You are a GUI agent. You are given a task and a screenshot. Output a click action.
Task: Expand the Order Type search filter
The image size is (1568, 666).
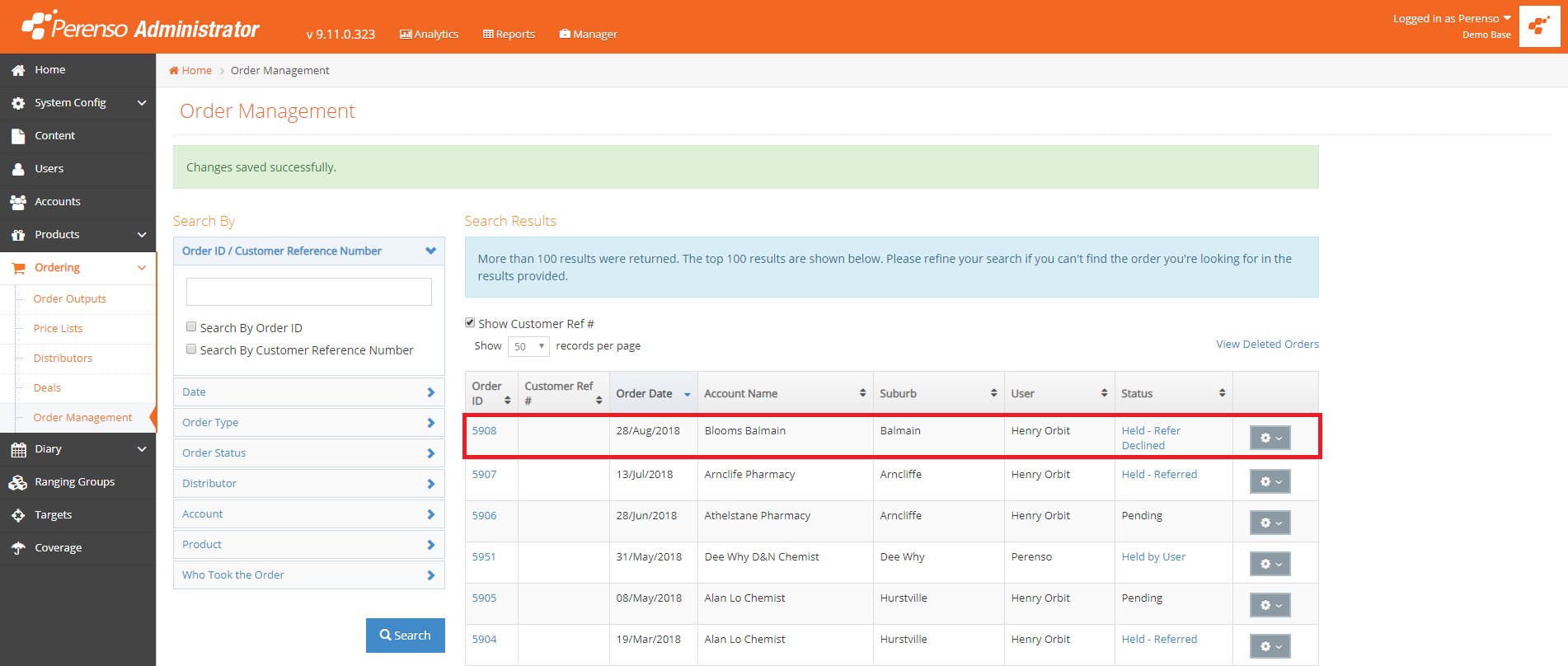point(309,423)
